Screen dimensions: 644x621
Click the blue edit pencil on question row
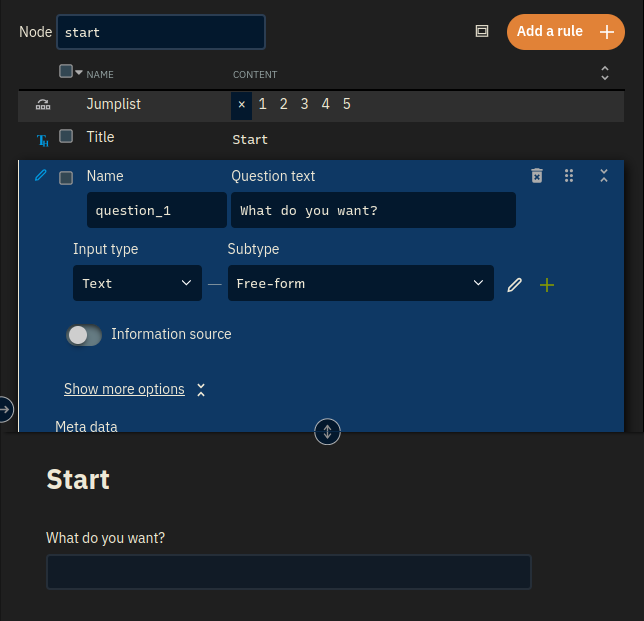point(41,175)
